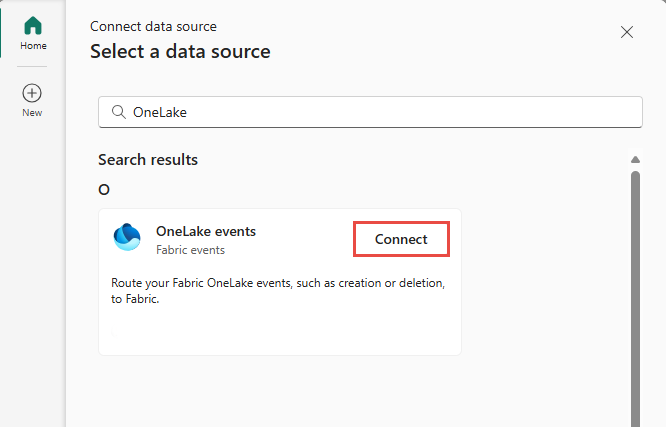The image size is (666, 427).
Task: Click the letter O group header
Action: pos(104,189)
